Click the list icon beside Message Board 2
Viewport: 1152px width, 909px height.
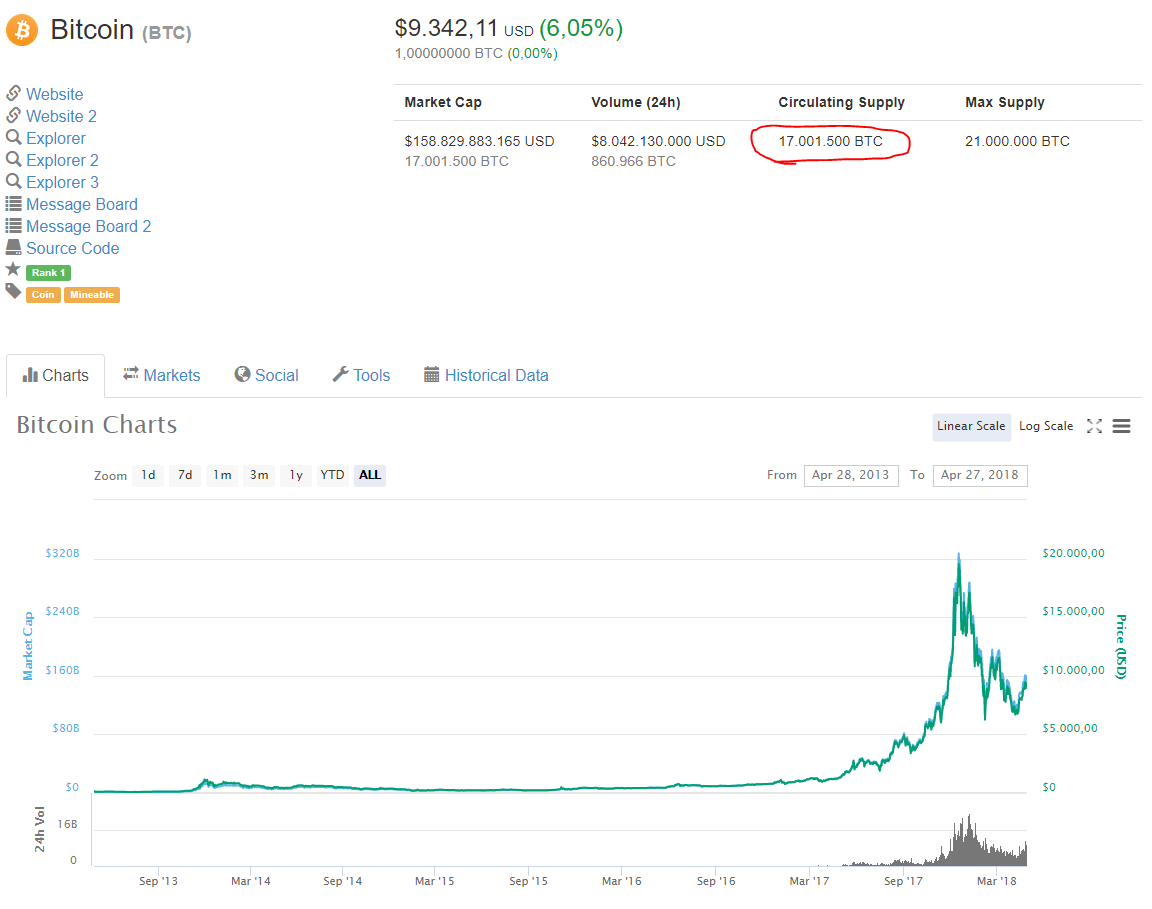coord(13,226)
